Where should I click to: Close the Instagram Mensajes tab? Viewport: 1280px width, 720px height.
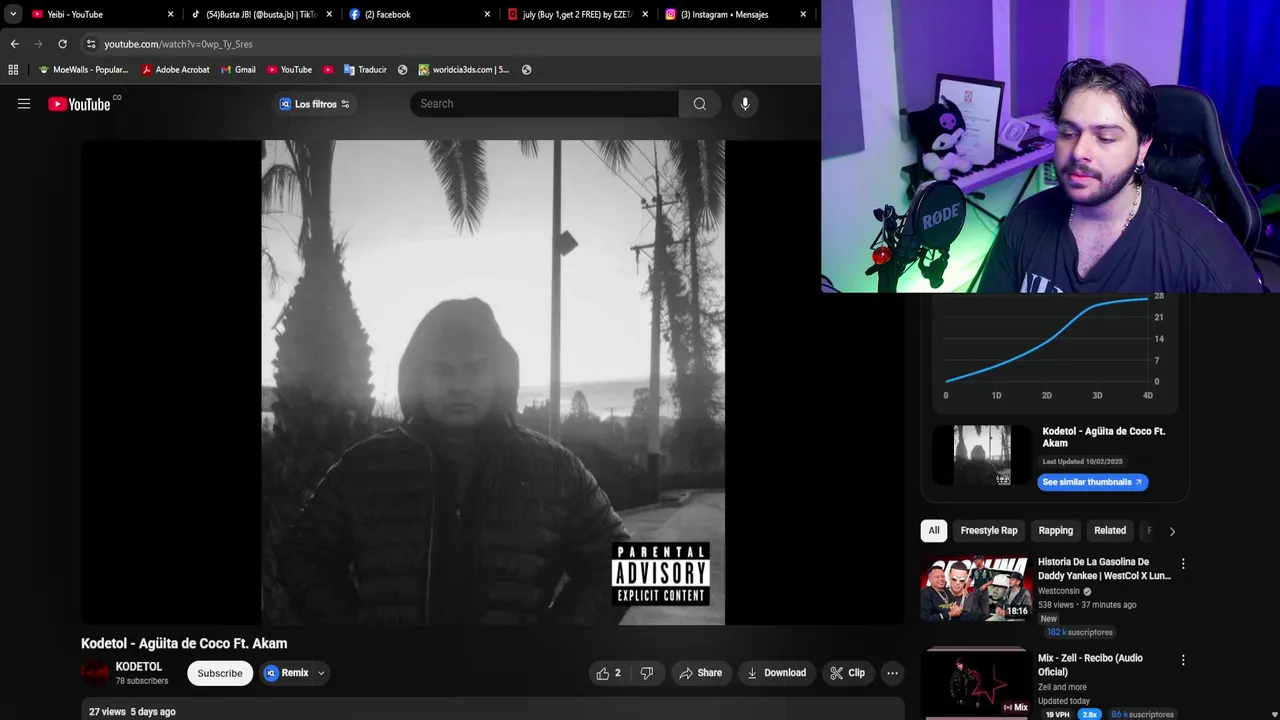click(x=803, y=15)
